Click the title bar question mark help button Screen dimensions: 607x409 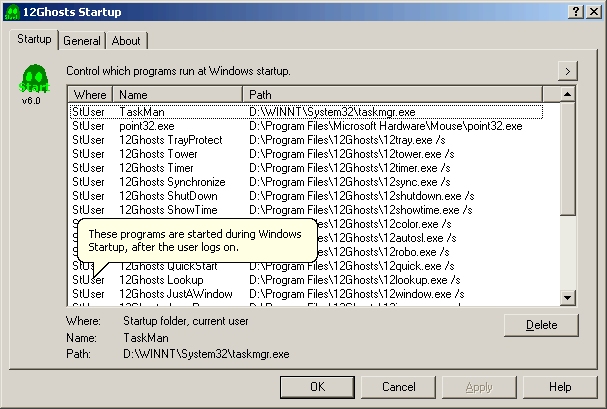576,12
